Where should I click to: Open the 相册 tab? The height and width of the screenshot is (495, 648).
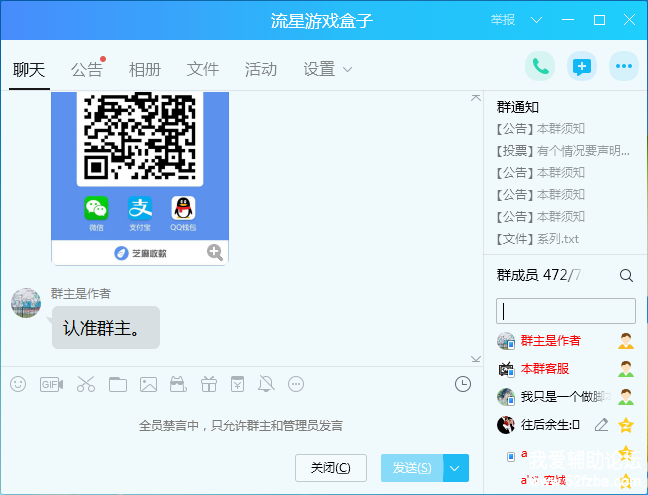145,69
